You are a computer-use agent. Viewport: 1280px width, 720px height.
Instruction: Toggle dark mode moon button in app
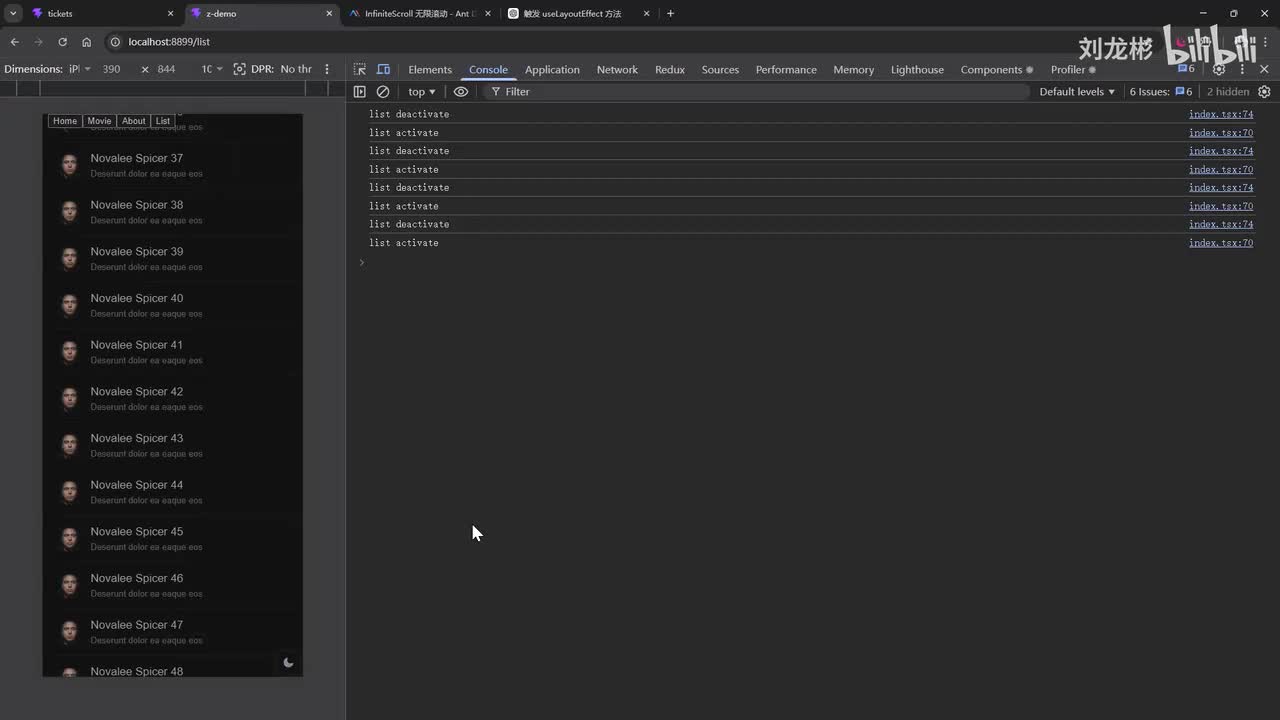coord(288,662)
